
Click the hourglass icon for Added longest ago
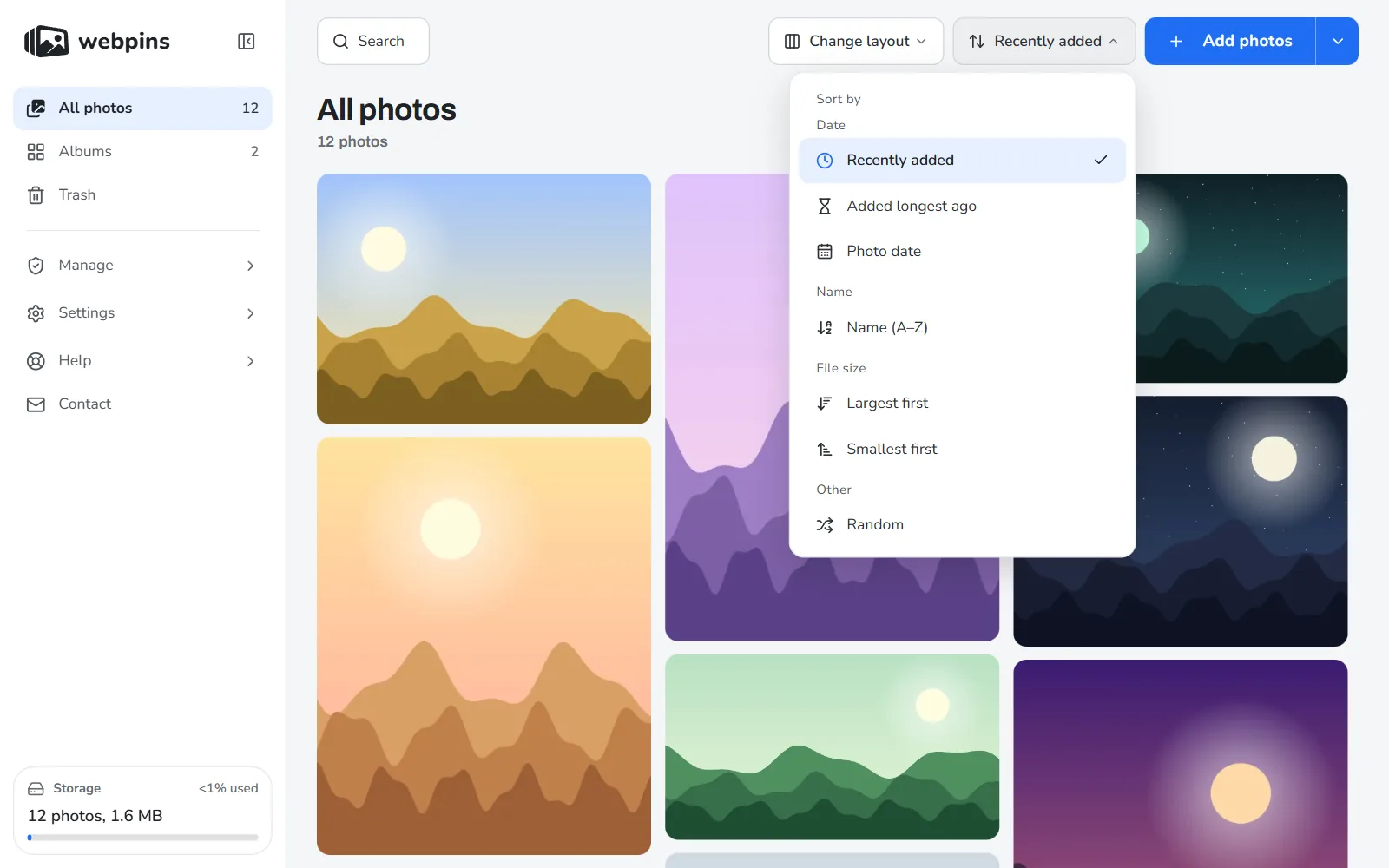(825, 207)
